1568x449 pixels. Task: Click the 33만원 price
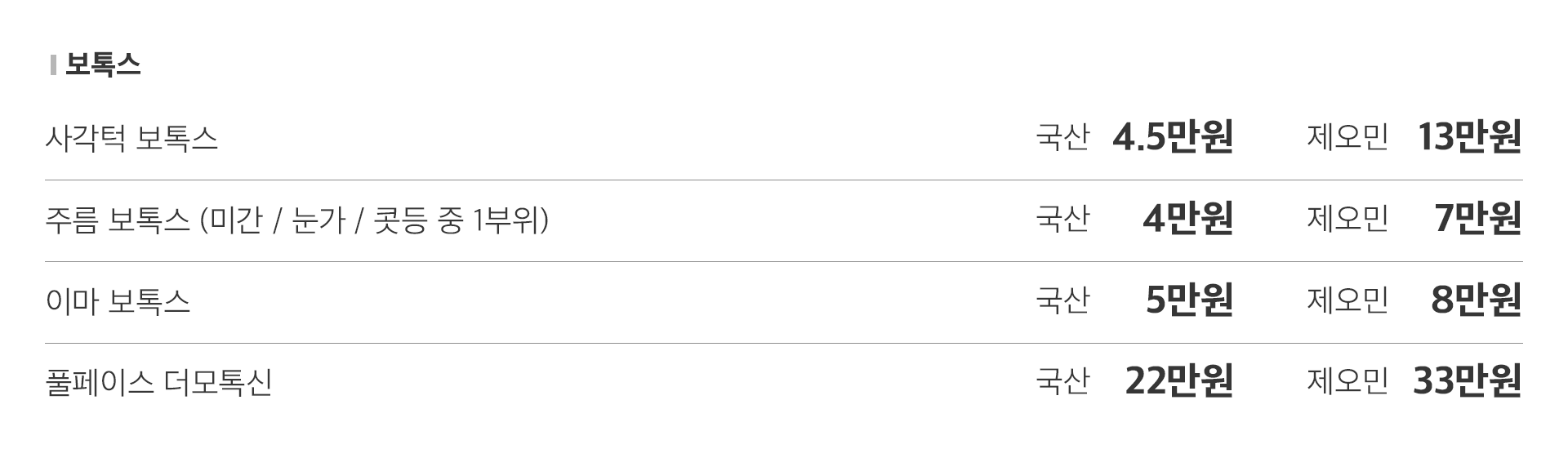(x=1468, y=381)
